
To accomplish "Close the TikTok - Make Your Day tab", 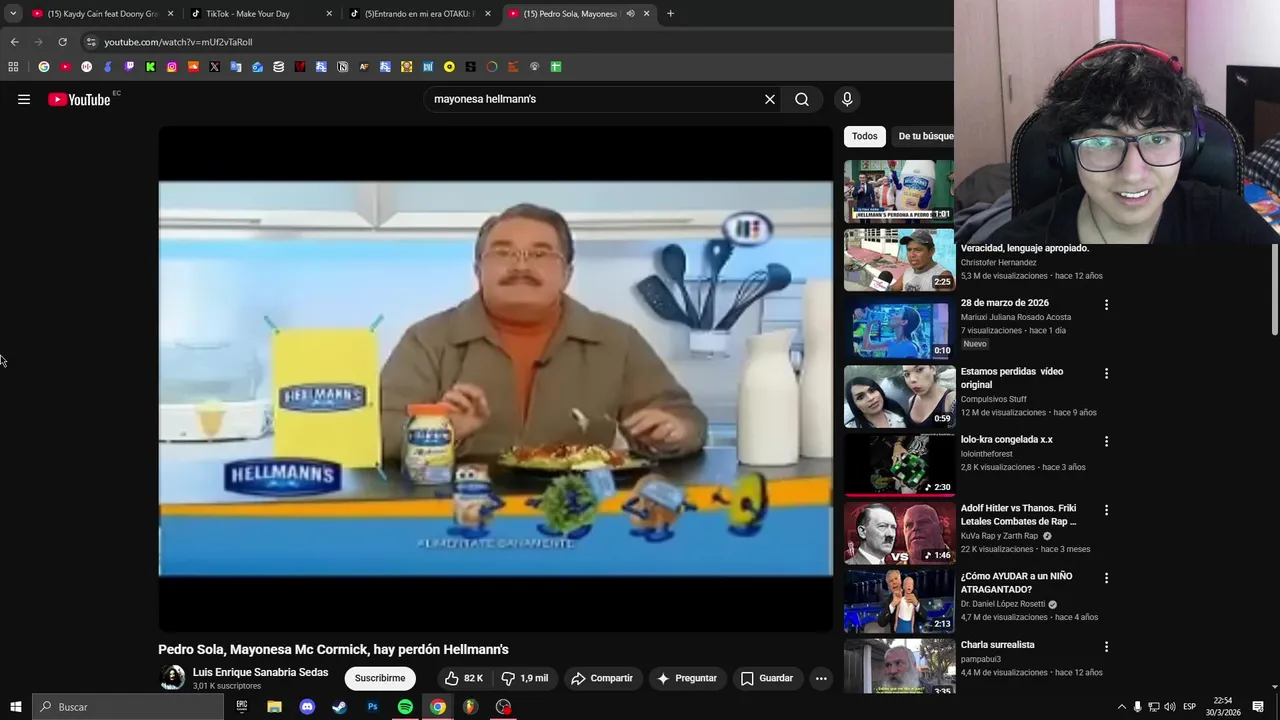I will pos(329,14).
